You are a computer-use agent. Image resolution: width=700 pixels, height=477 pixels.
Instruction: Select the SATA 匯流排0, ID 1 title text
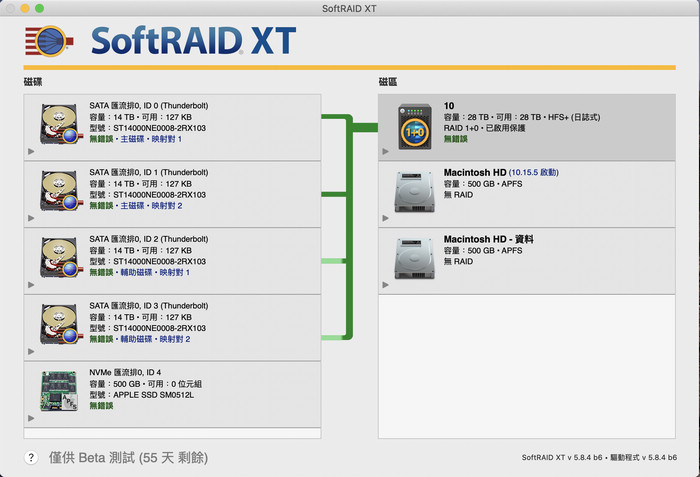149,172
